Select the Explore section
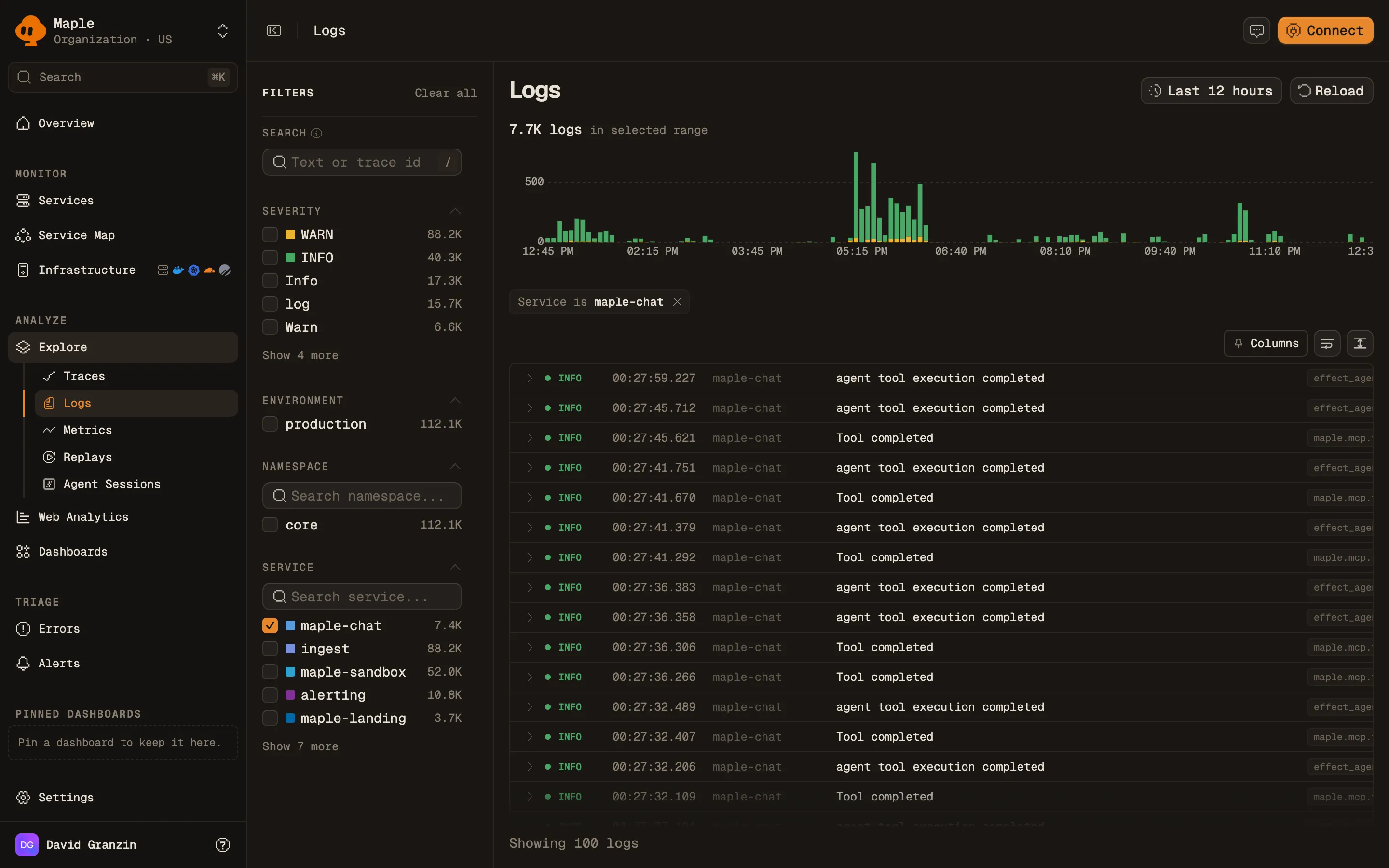The width and height of the screenshot is (1389, 868). tap(123, 347)
